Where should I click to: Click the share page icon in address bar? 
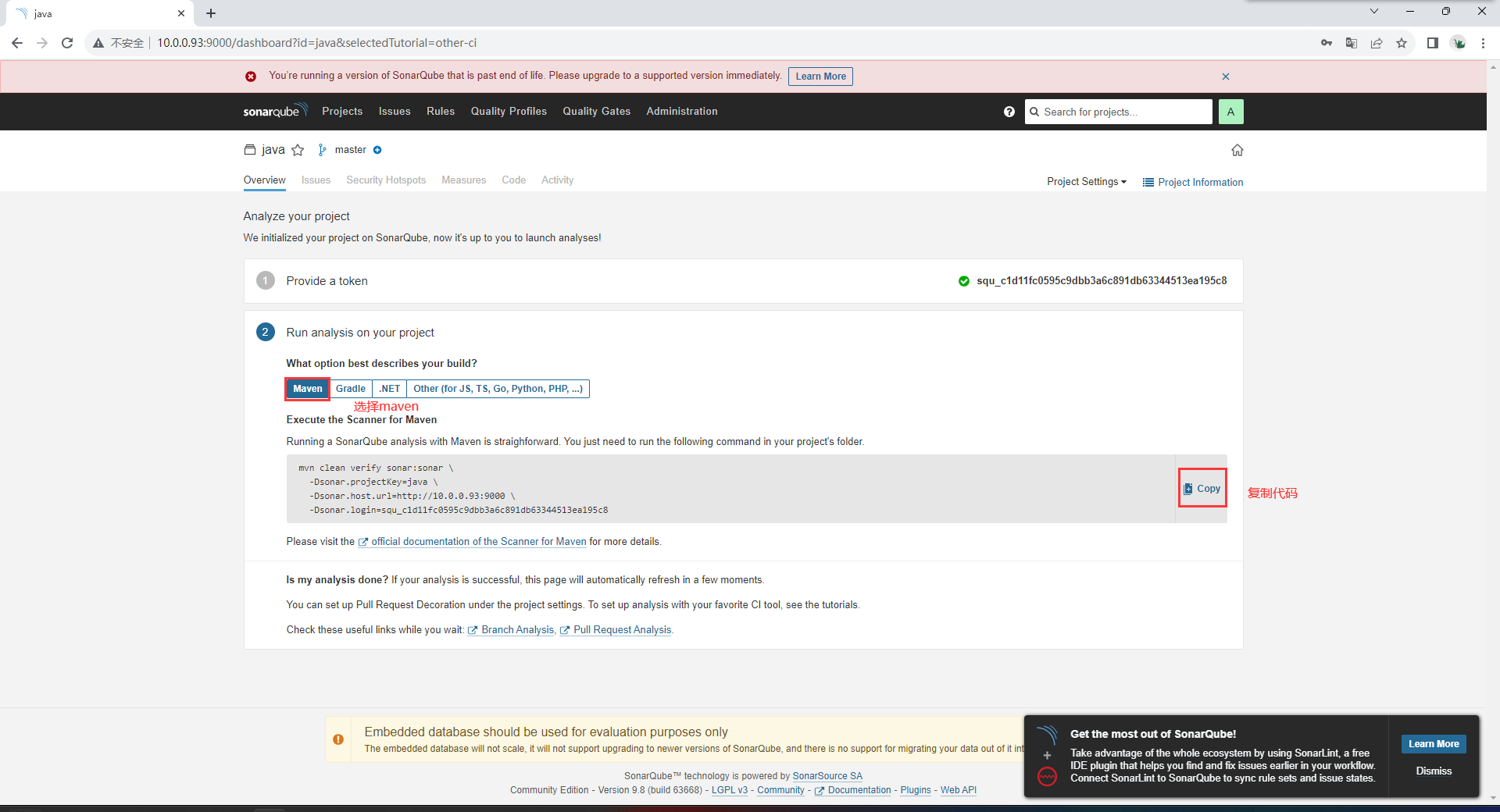[x=1377, y=43]
